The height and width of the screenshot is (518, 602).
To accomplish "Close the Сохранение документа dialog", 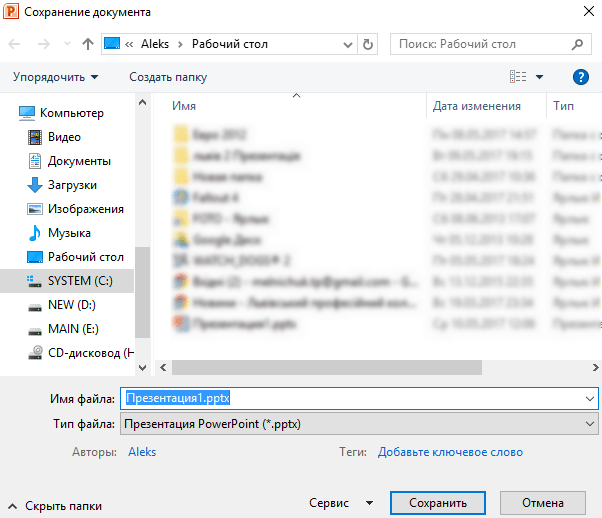I will (589, 11).
